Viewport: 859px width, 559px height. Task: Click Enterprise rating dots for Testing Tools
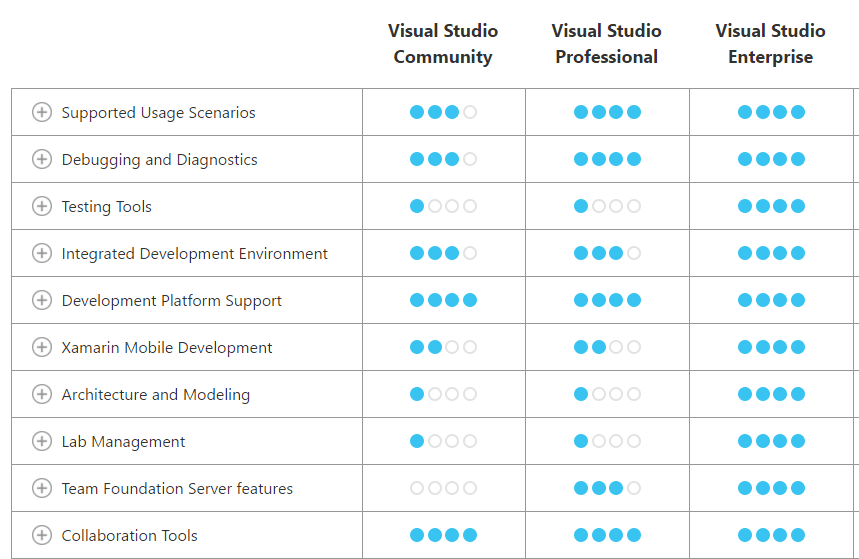coord(771,206)
